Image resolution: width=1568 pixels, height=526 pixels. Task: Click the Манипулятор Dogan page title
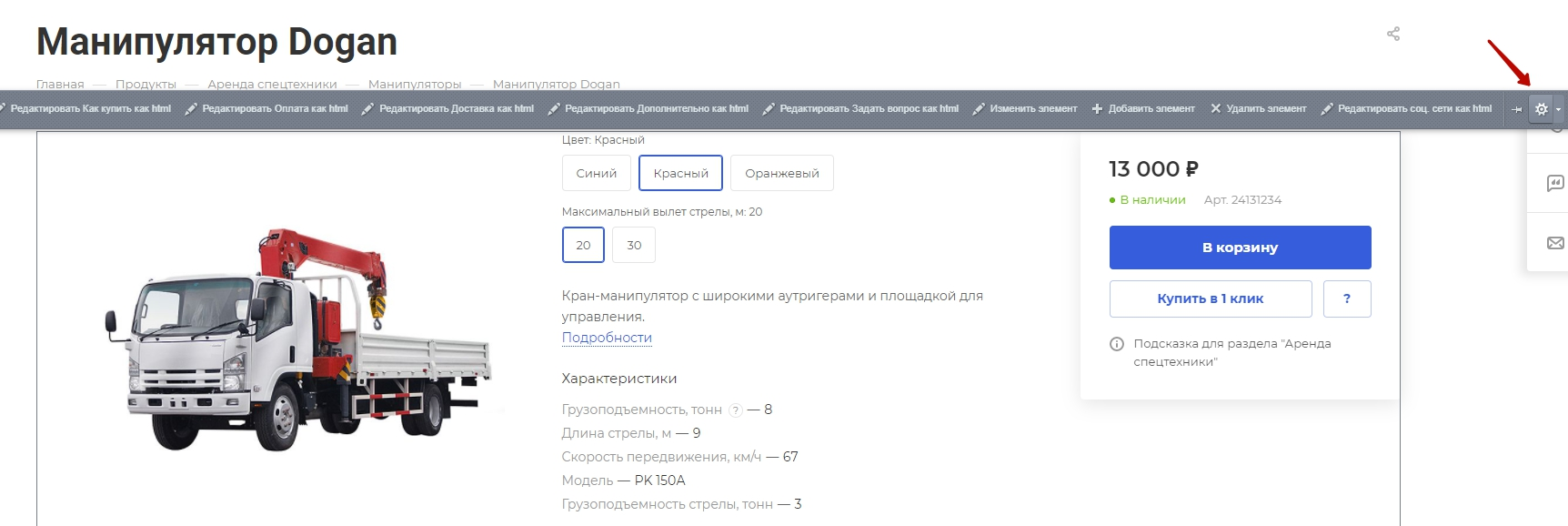coord(216,42)
